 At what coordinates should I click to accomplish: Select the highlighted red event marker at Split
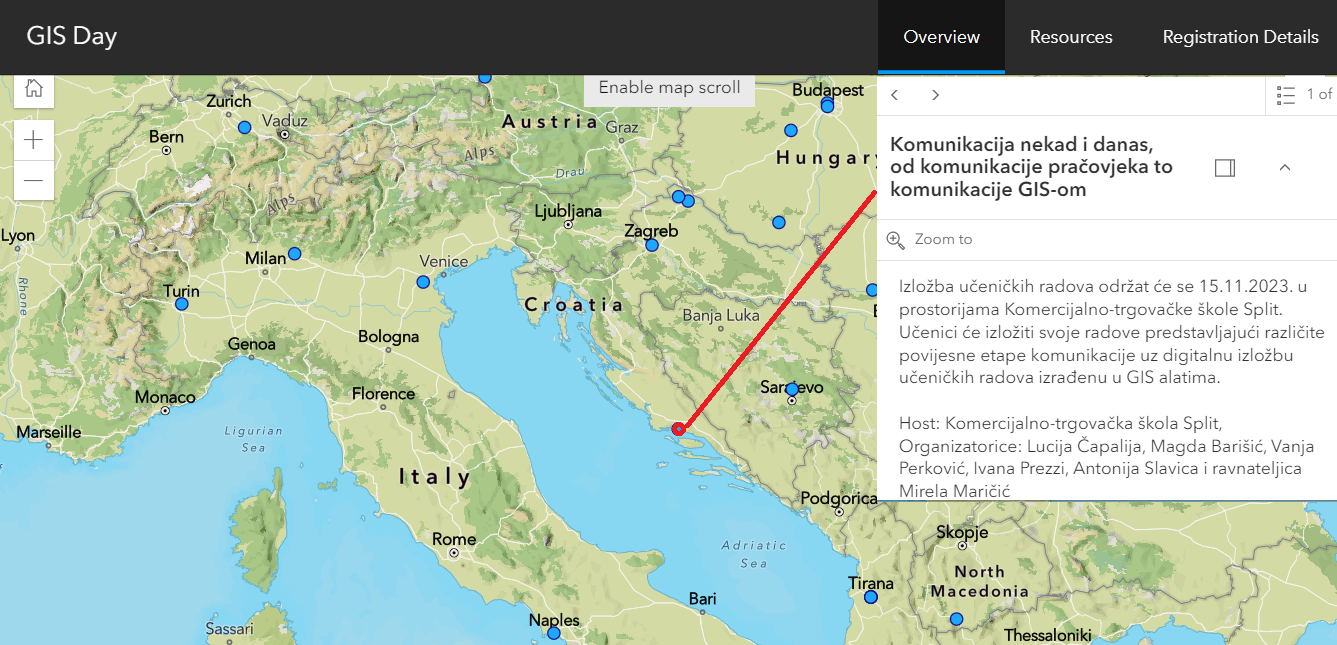click(x=680, y=429)
